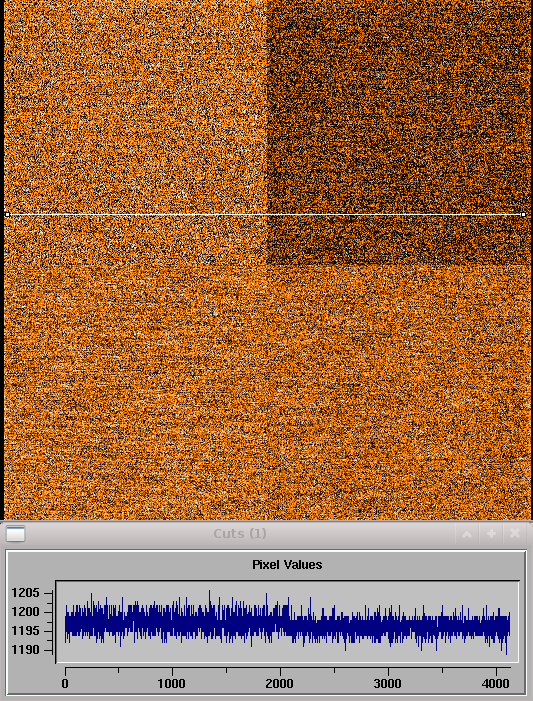This screenshot has height=701, width=533.
Task: Maximize the Cuts window with plus button
Action: click(491, 533)
